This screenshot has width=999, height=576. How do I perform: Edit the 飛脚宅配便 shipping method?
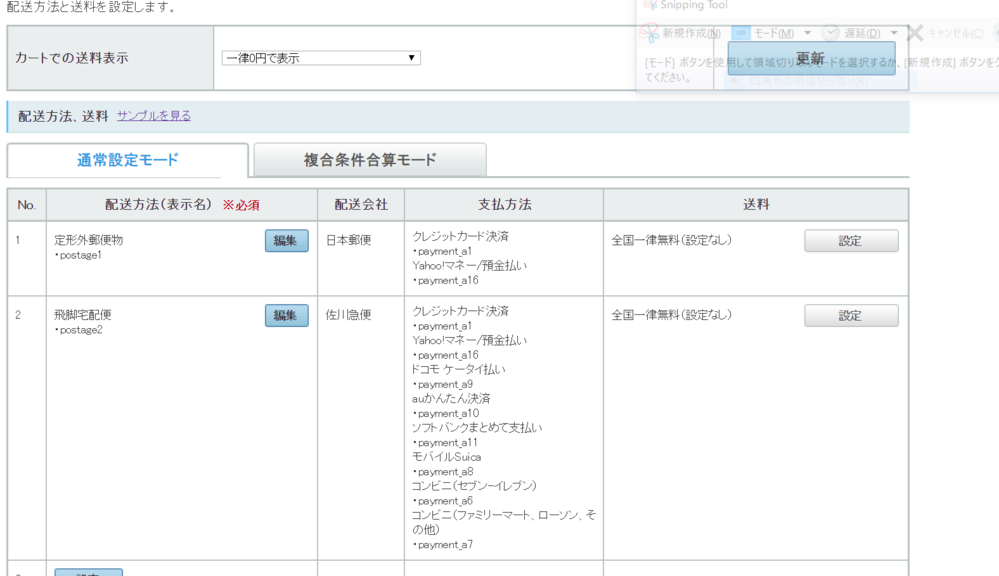[287, 315]
